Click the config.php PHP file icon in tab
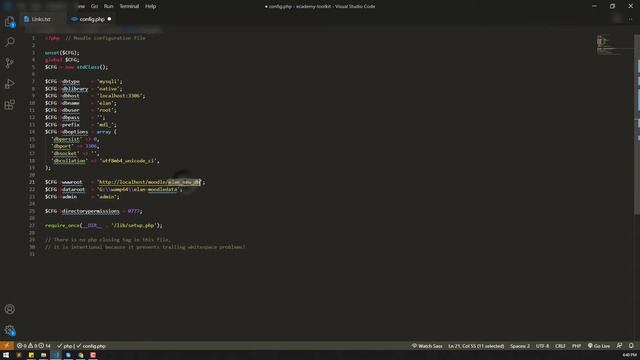The height and width of the screenshot is (360, 640). pyautogui.click(x=74, y=19)
